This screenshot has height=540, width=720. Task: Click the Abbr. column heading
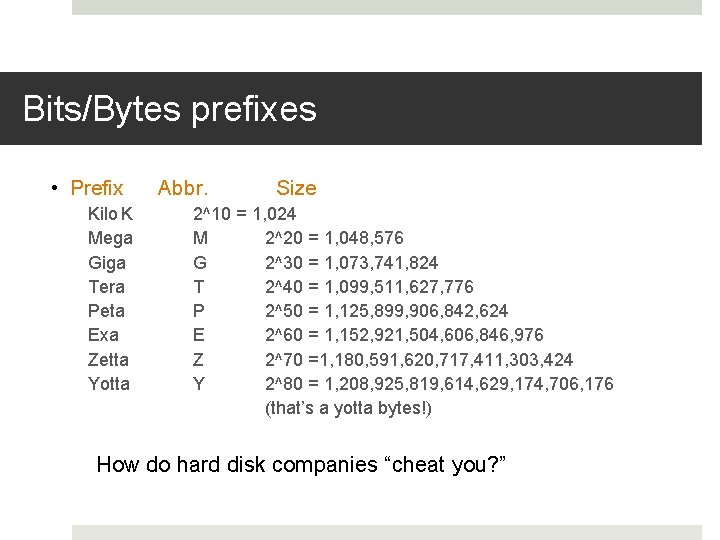pos(183,188)
